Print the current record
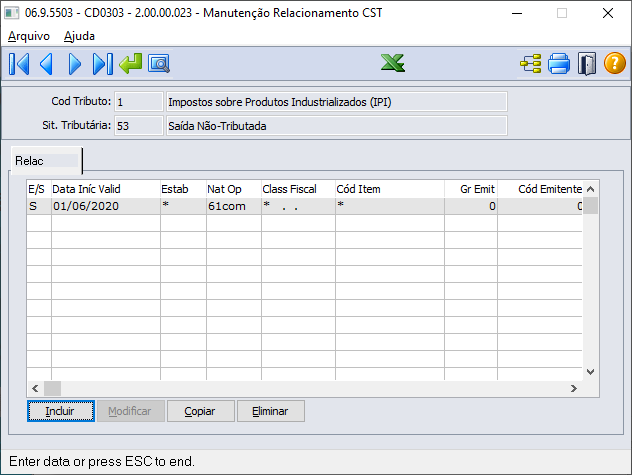 coord(558,64)
